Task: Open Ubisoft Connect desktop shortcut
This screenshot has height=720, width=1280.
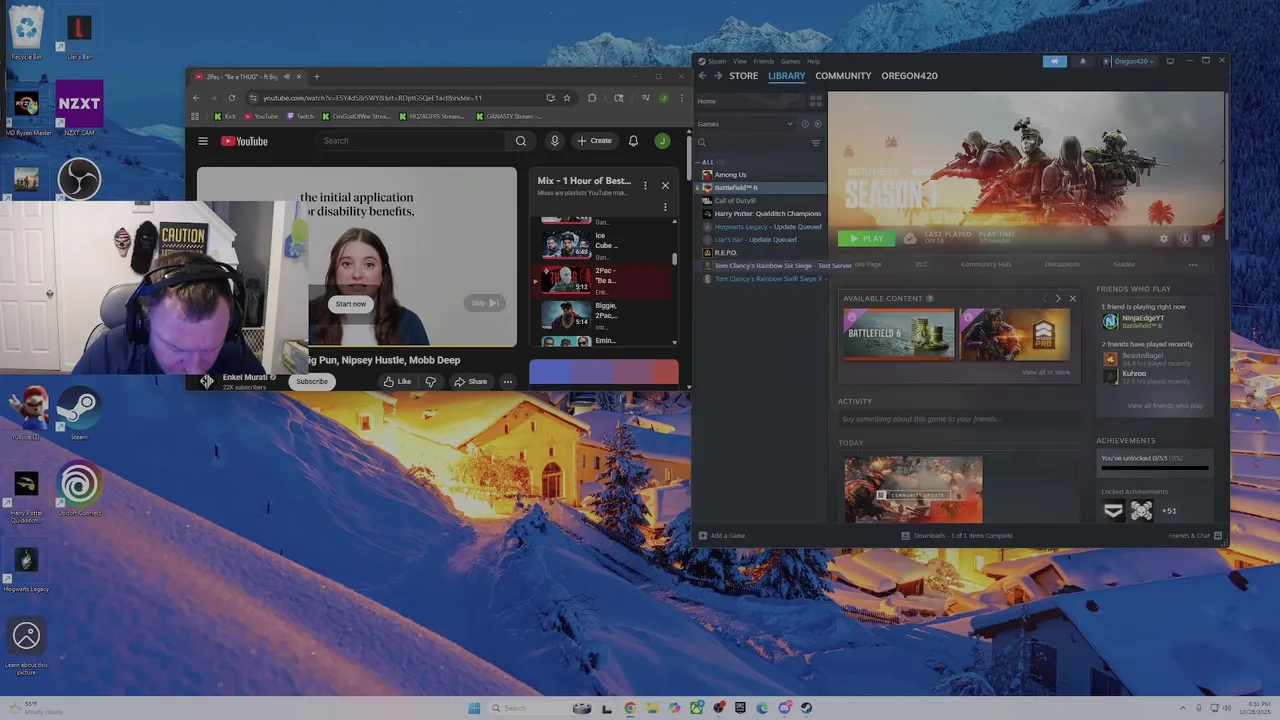Action: pyautogui.click(x=79, y=490)
